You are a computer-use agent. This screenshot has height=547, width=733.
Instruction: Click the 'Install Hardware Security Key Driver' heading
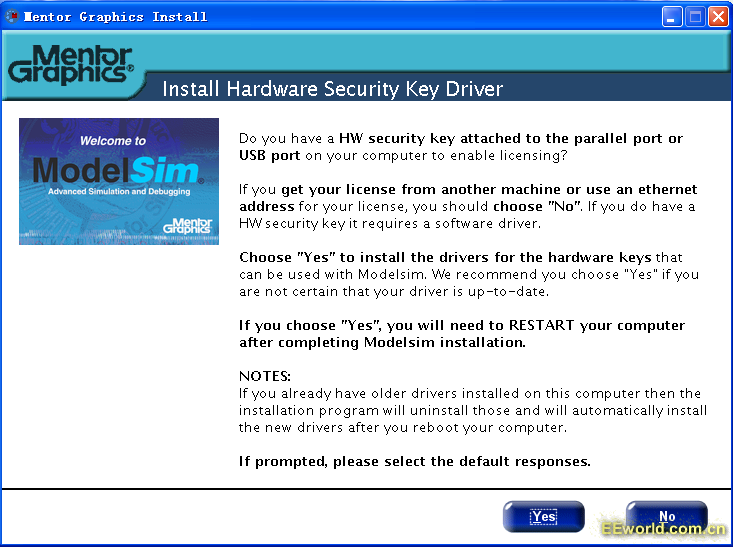(x=332, y=89)
